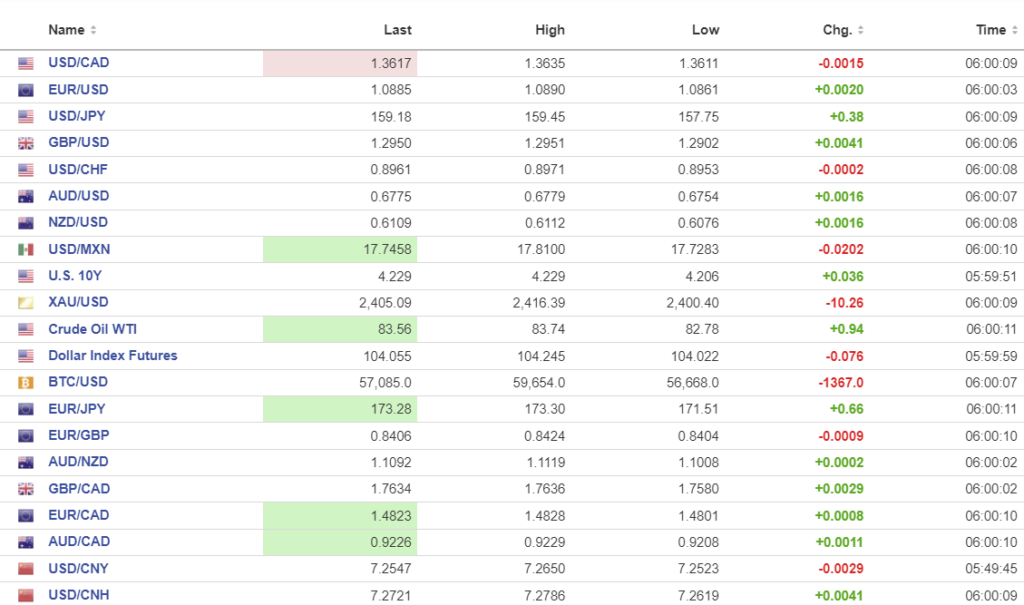The image size is (1024, 605).
Task: Open the USD/JPY currency pair link
Action: (78, 116)
